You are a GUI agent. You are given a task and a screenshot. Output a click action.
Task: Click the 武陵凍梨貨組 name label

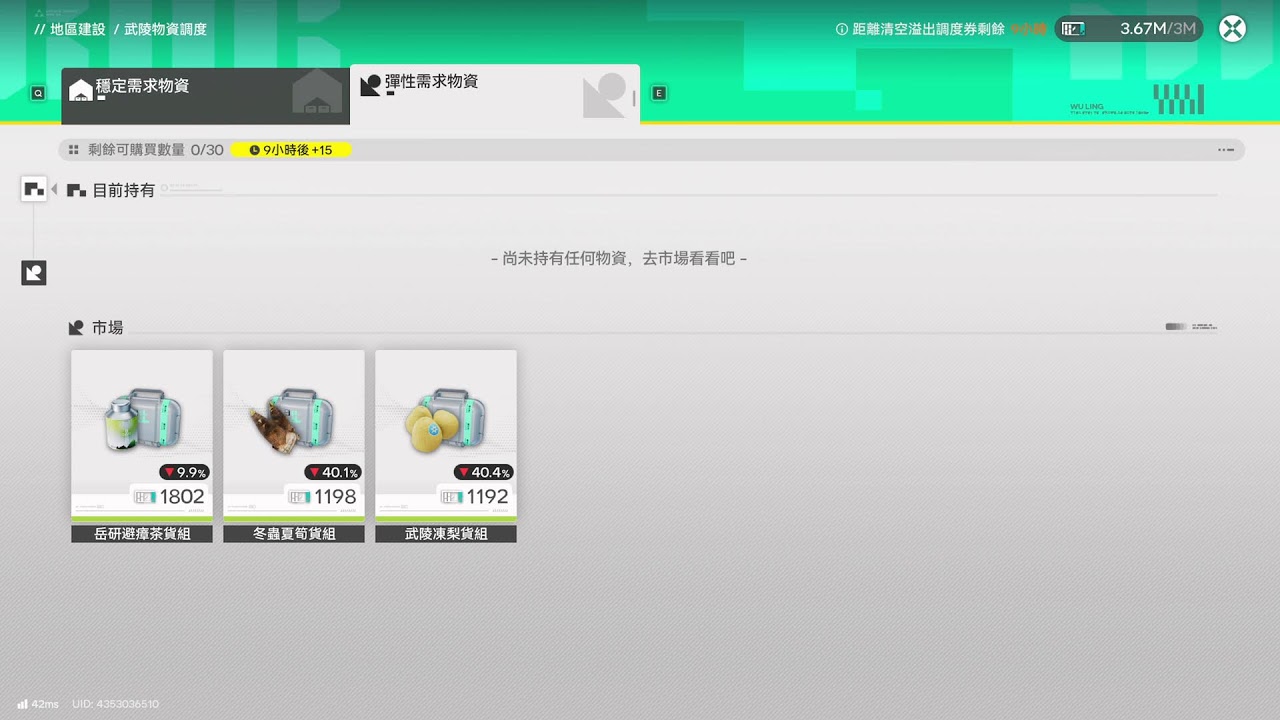click(x=446, y=534)
